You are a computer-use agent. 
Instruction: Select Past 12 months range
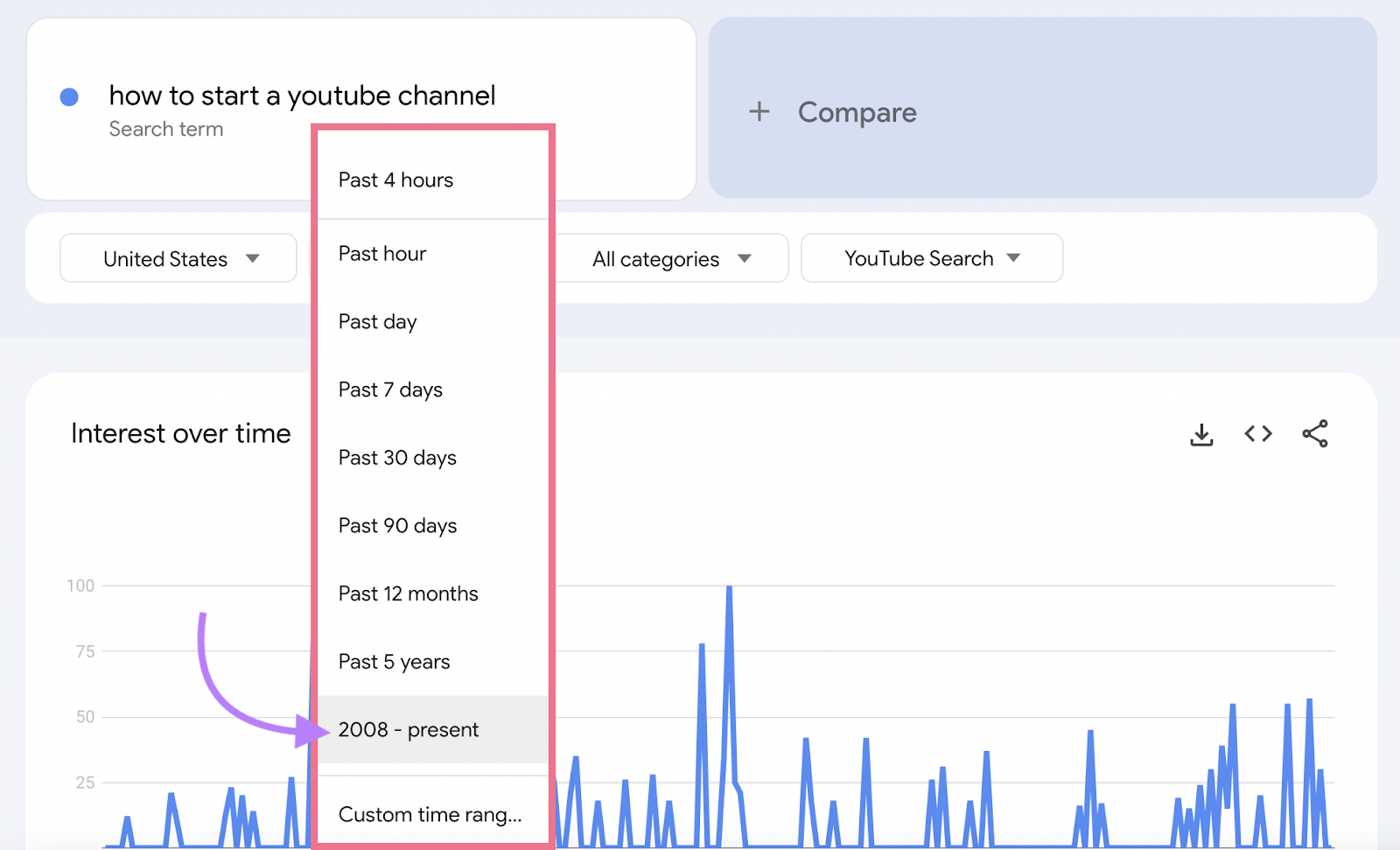coord(432,594)
